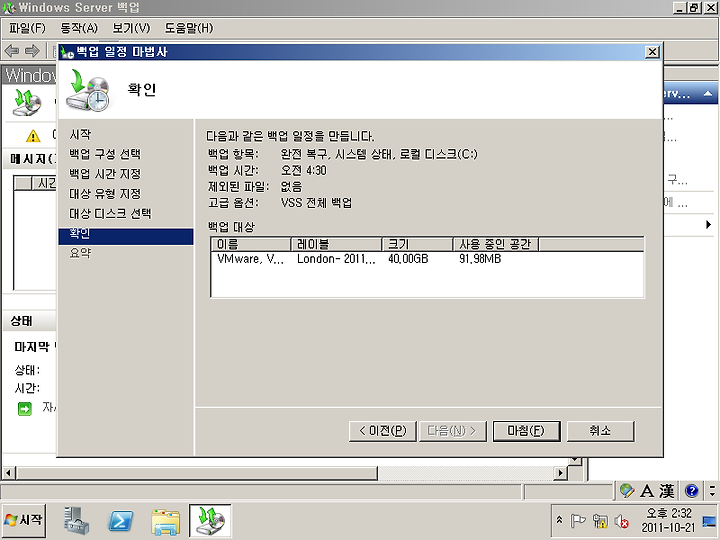
Task: Open Server Manager from the taskbar
Action: (x=76, y=520)
